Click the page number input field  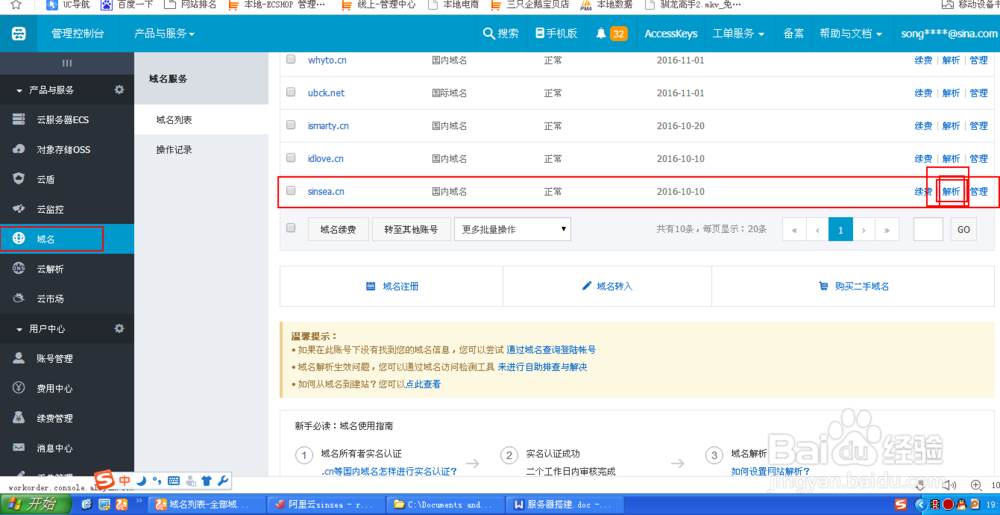point(928,229)
